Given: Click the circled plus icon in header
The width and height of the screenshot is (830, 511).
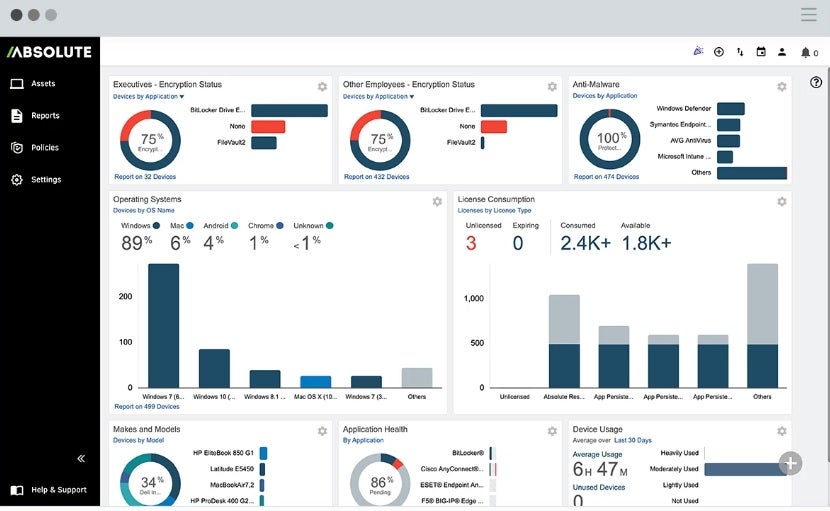Looking at the screenshot, I should click(719, 52).
